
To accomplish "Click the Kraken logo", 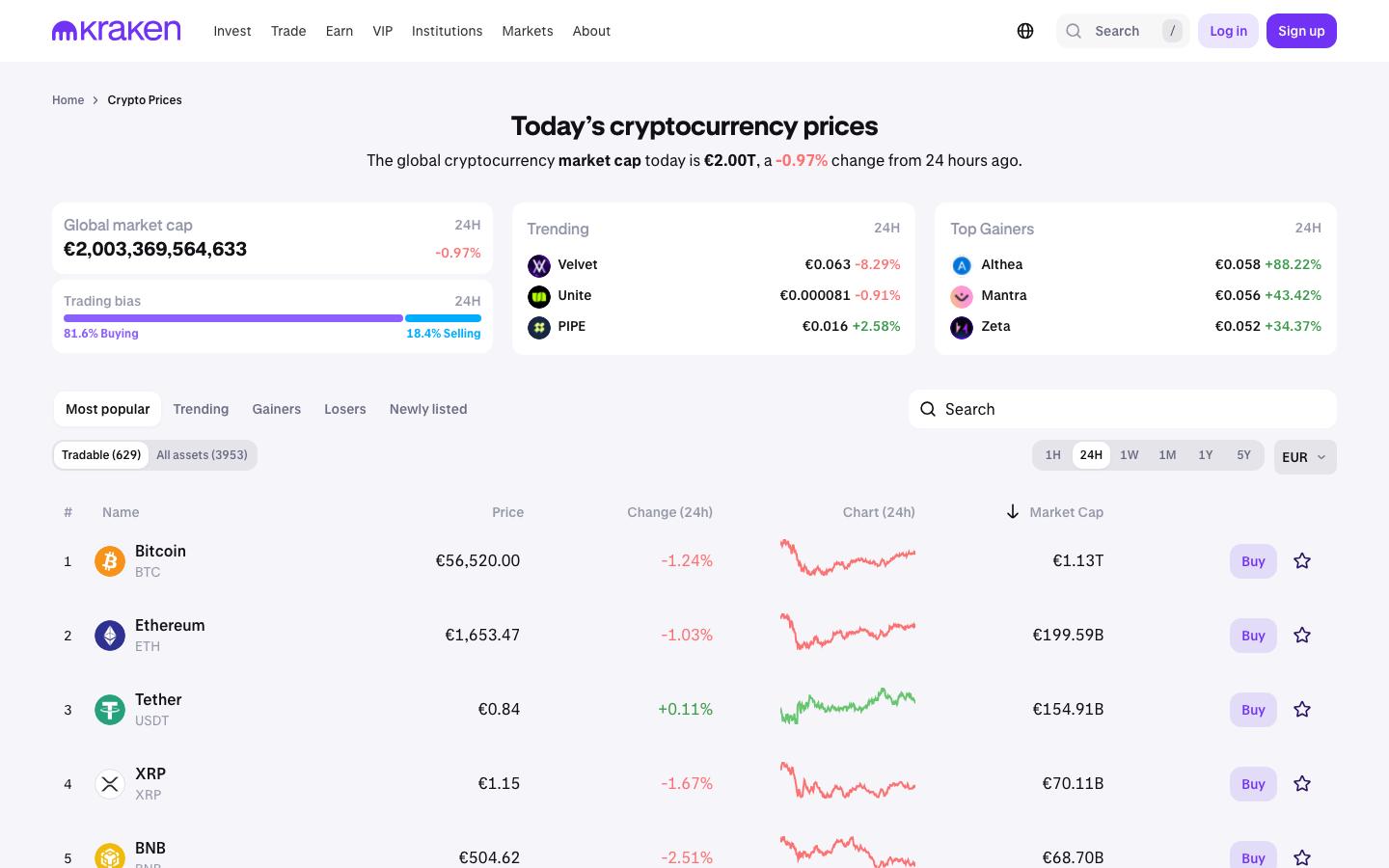I will click(x=116, y=30).
